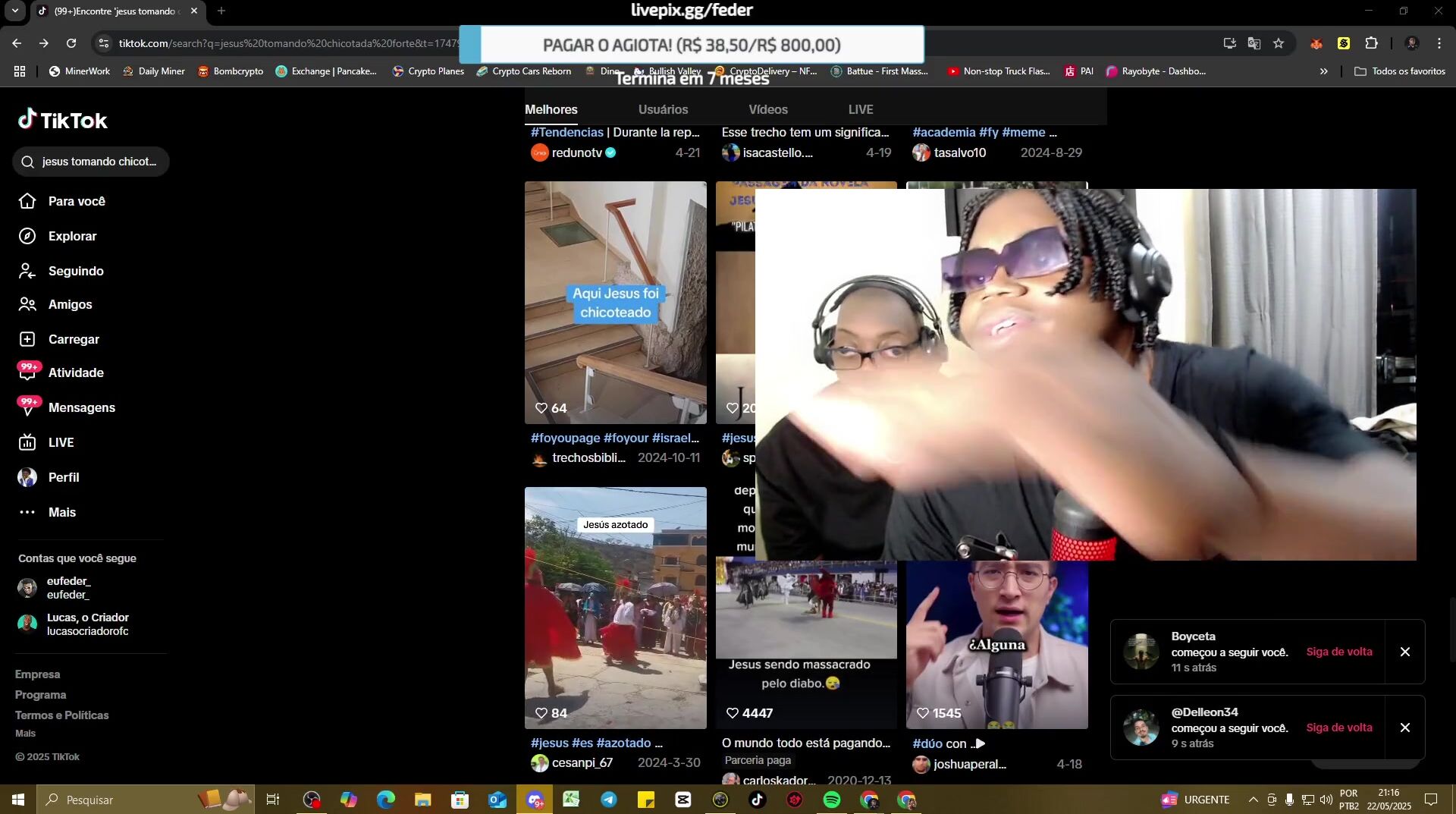Viewport: 1456px width, 814px height.
Task: Switch to the LIVE results tab
Action: click(861, 109)
